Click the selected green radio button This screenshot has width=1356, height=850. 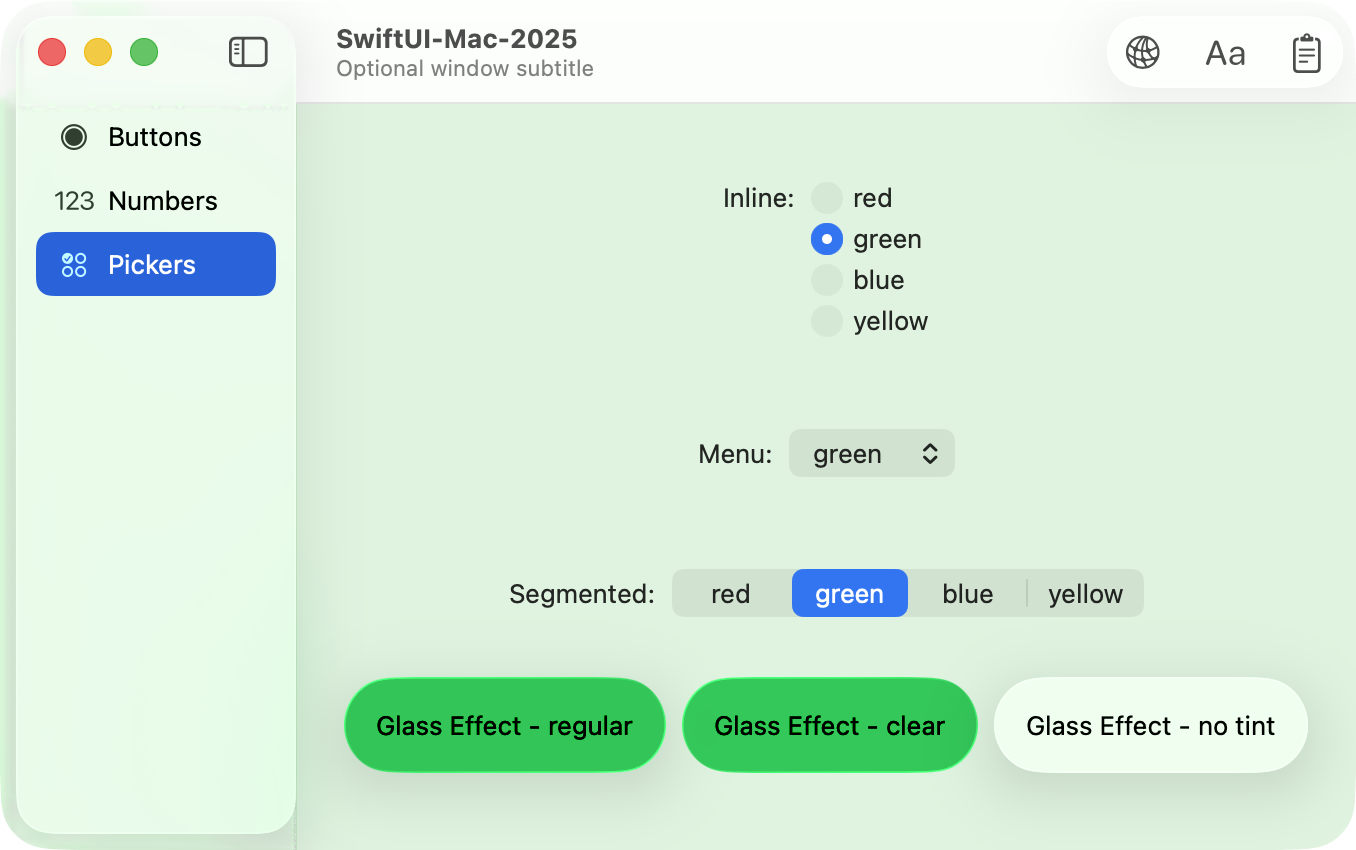pos(827,239)
